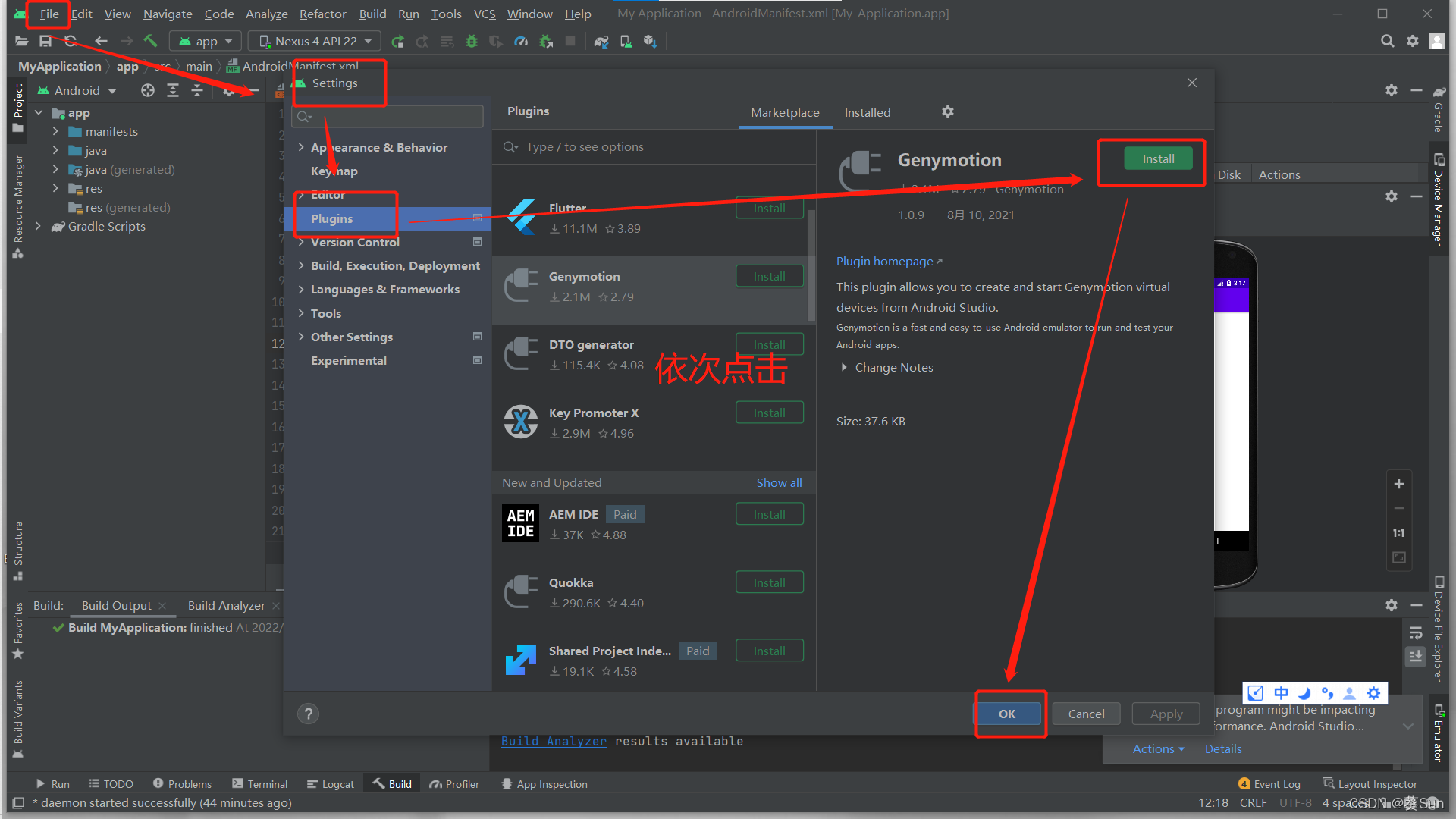1456x819 pixels.
Task: Toggle the Project tool window
Action: click(17, 108)
